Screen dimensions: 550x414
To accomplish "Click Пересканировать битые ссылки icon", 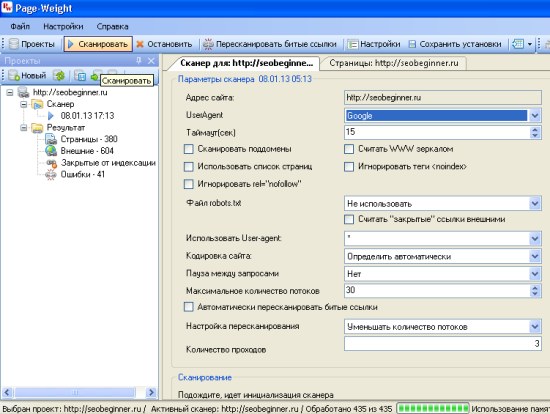I will click(208, 44).
